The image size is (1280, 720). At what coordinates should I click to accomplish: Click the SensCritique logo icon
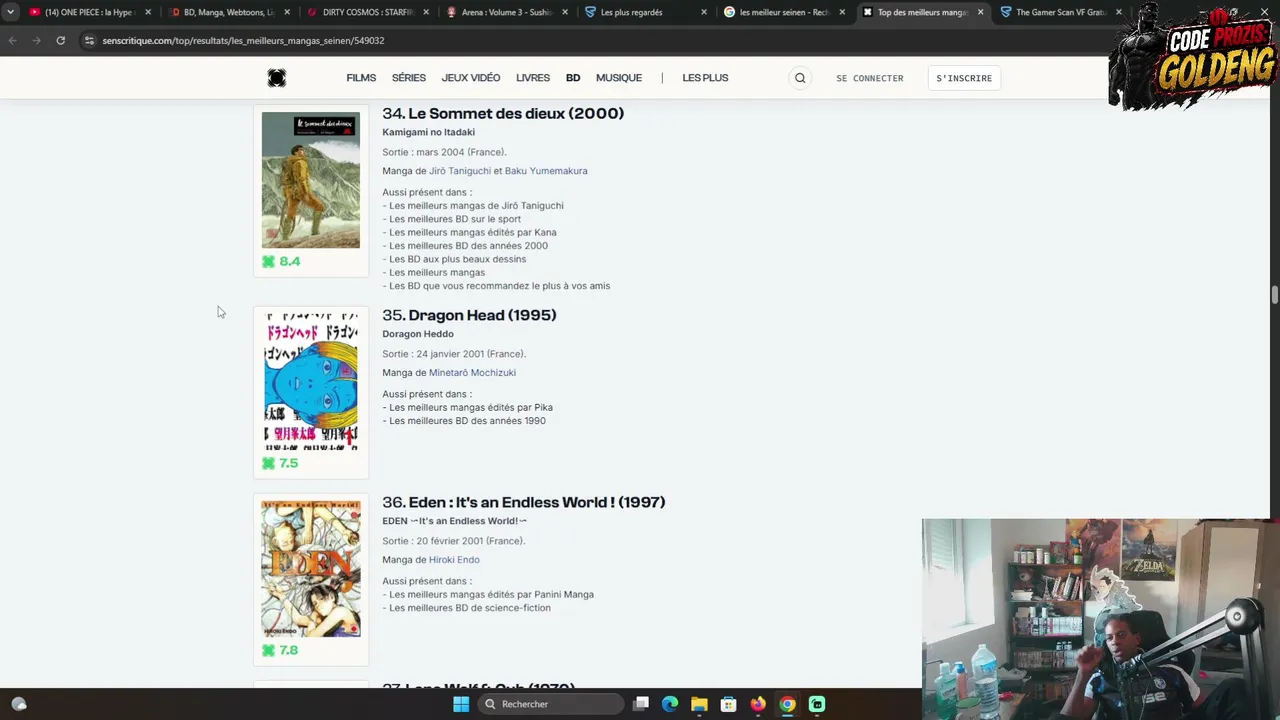coord(277,78)
